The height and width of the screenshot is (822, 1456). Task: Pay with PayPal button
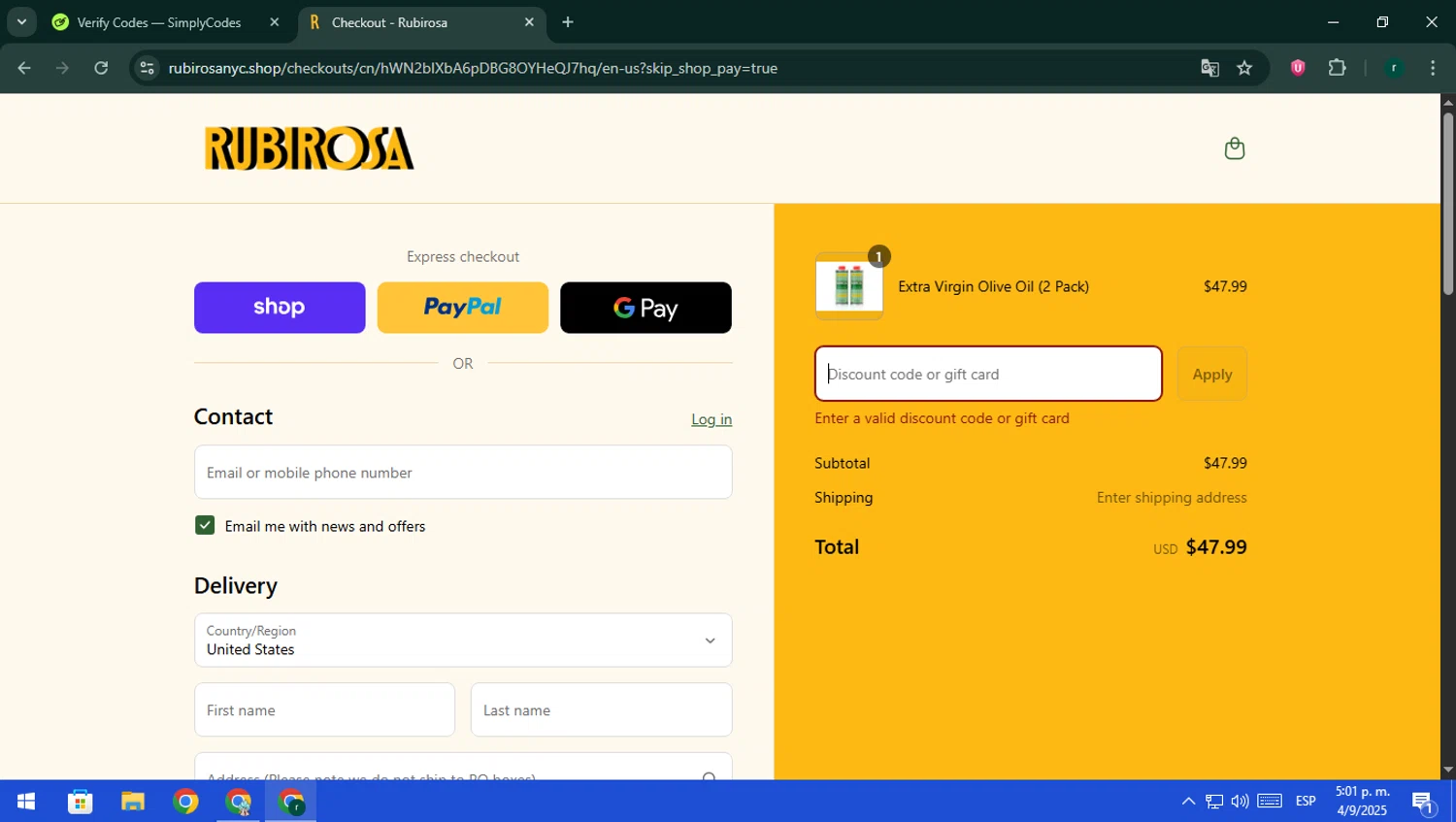[x=463, y=308]
